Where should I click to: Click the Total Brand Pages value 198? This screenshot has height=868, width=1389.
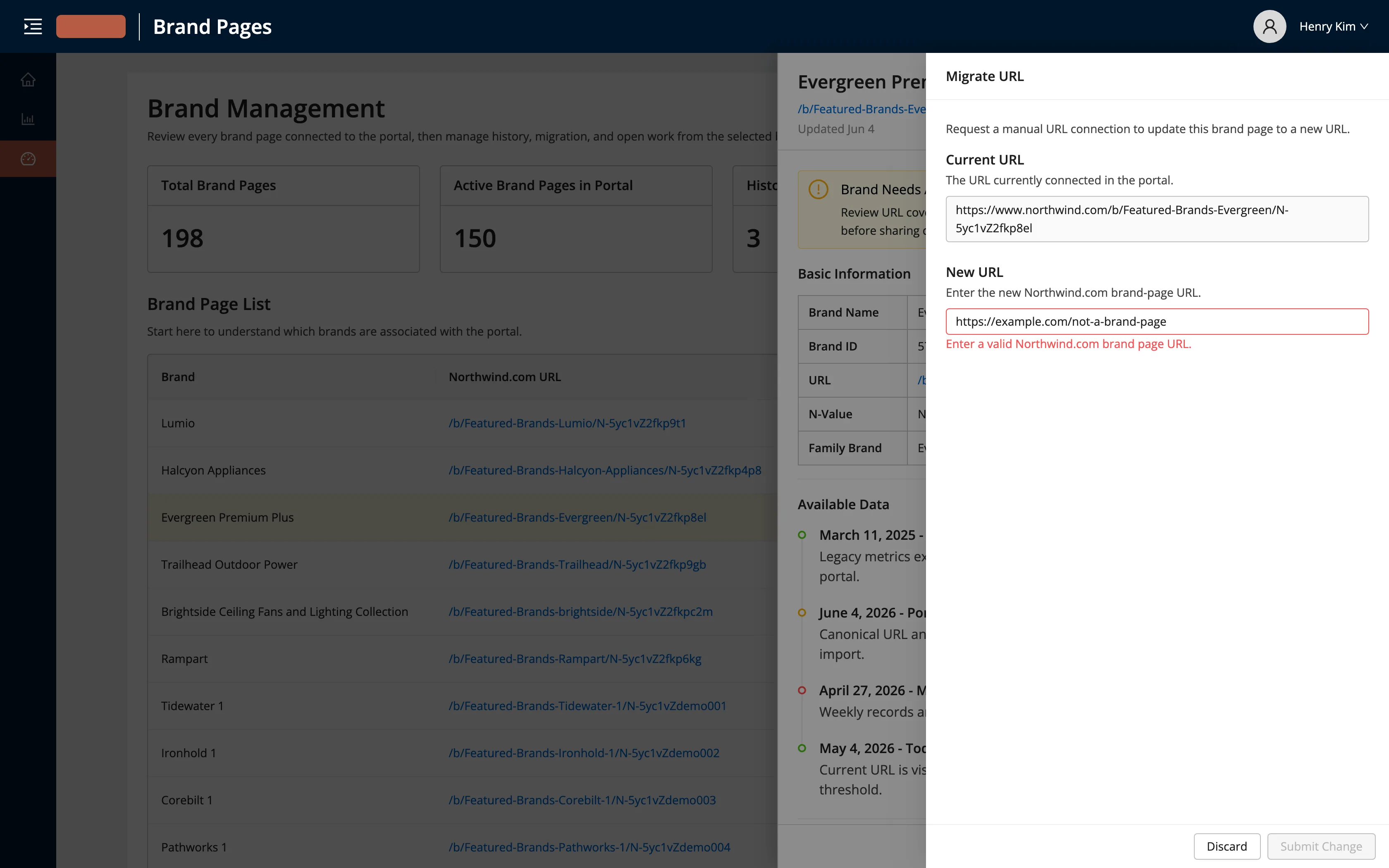[x=183, y=238]
